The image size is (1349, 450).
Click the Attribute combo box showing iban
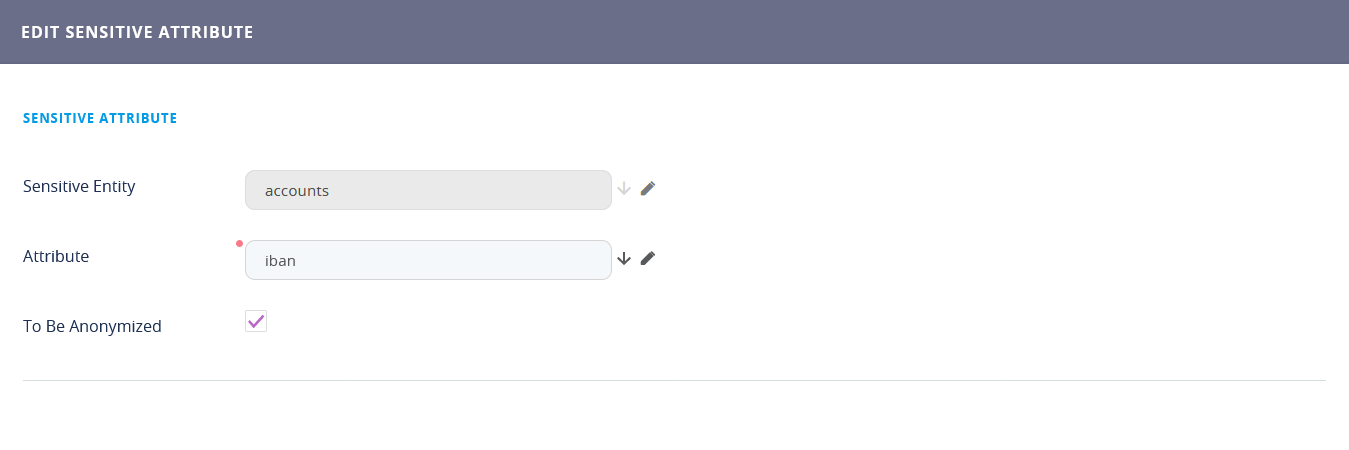click(x=428, y=260)
